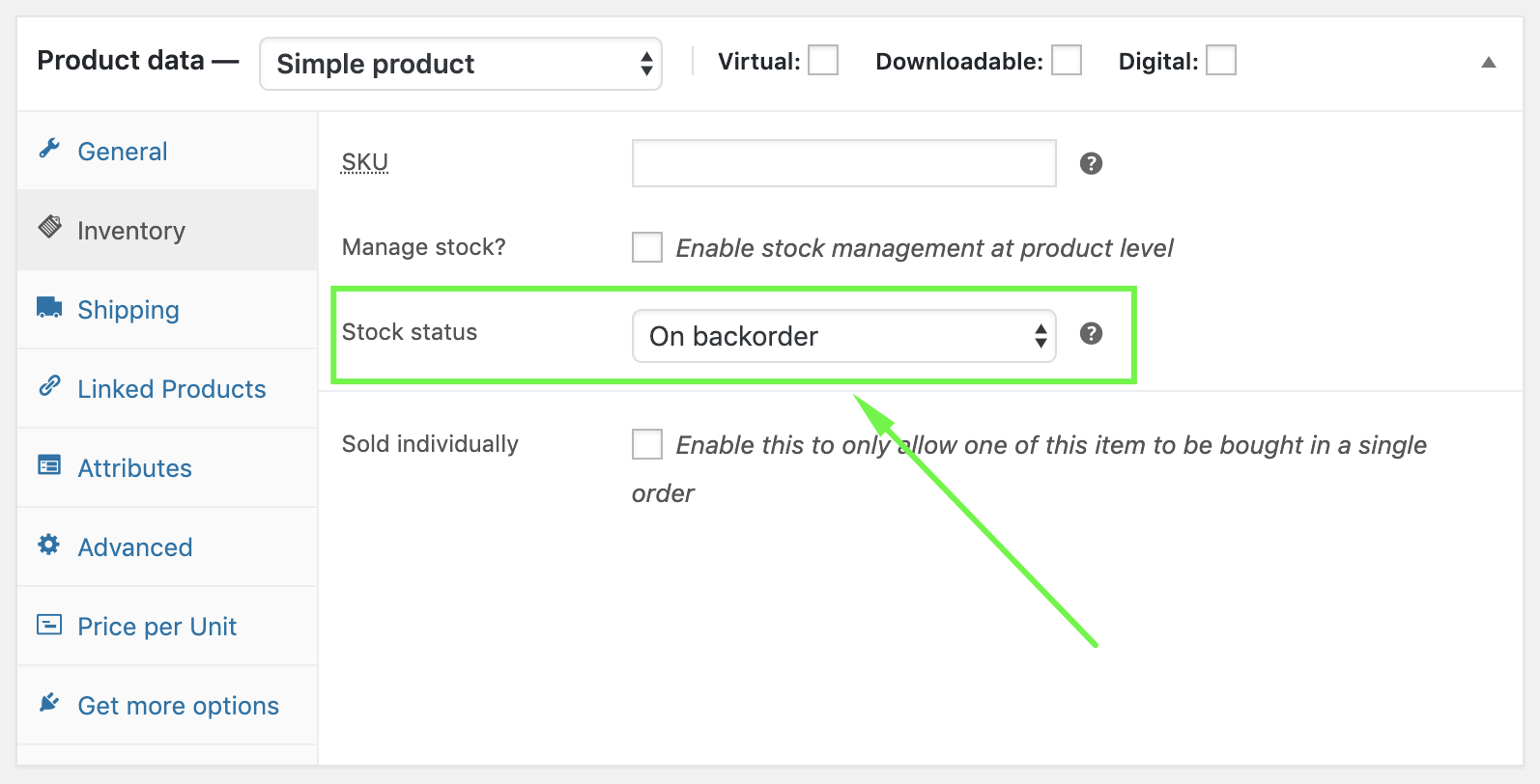Open the Shipping tab
The image size is (1540, 784).
point(167,309)
